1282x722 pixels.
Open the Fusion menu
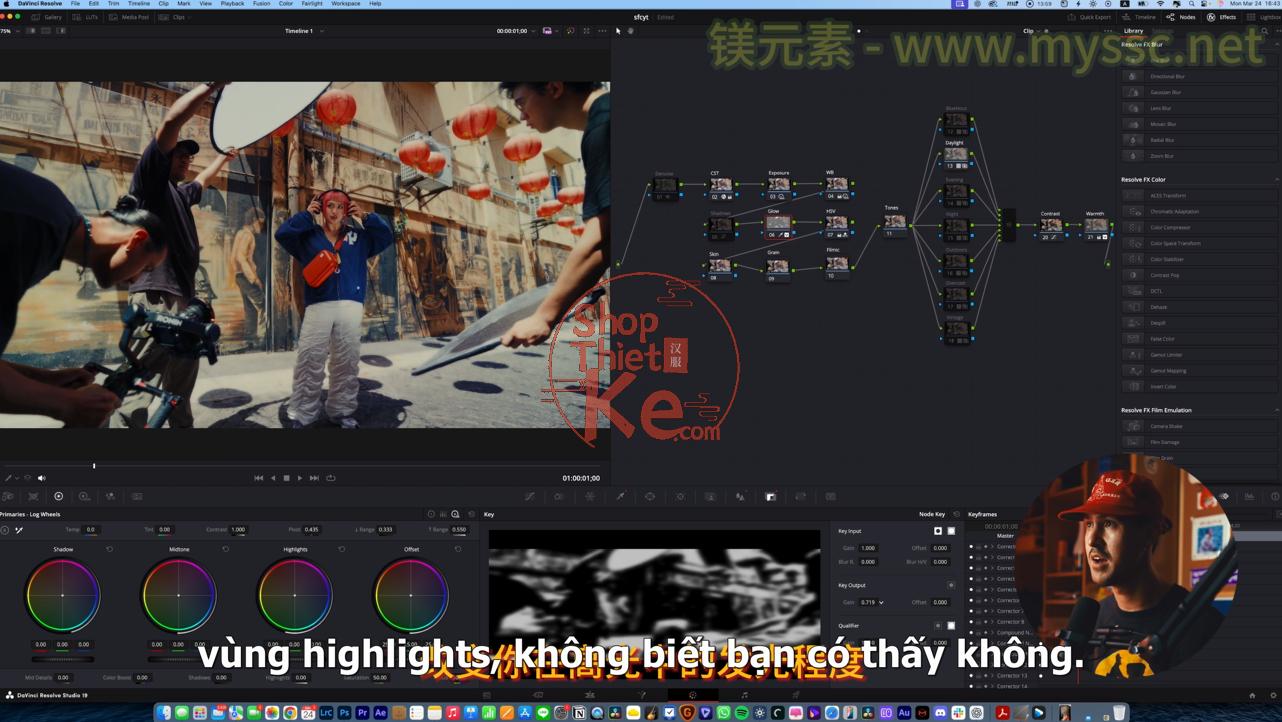point(261,4)
